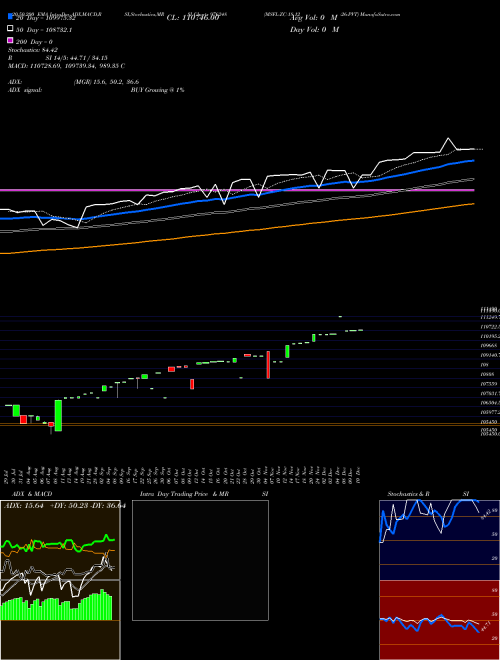Select the '200 Day = 0' legend text
This screenshot has height=660, width=500.
(34, 42)
